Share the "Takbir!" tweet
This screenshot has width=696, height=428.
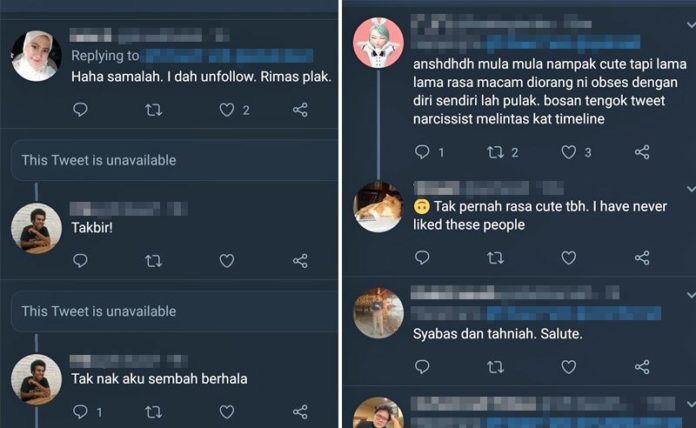click(x=301, y=261)
